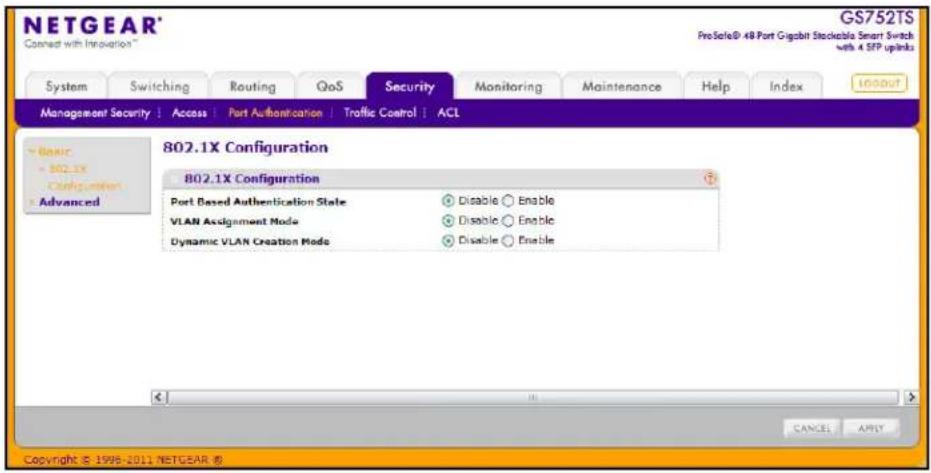The height and width of the screenshot is (473, 931).
Task: Click the CANCEL button
Action: coord(811,428)
